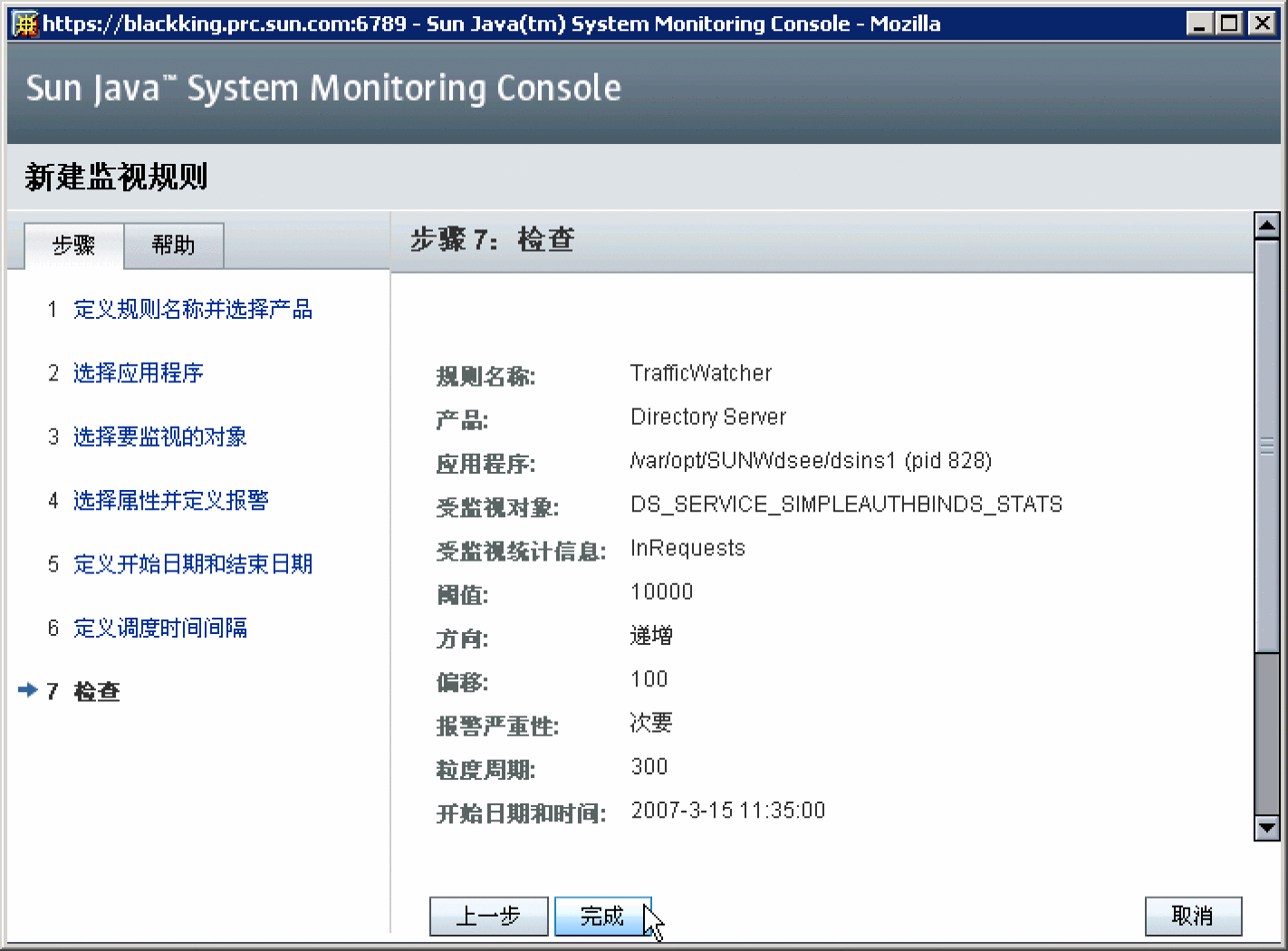Click the 步骤 7: 检查 heading
The height and width of the screenshot is (951, 1288).
tap(492, 240)
